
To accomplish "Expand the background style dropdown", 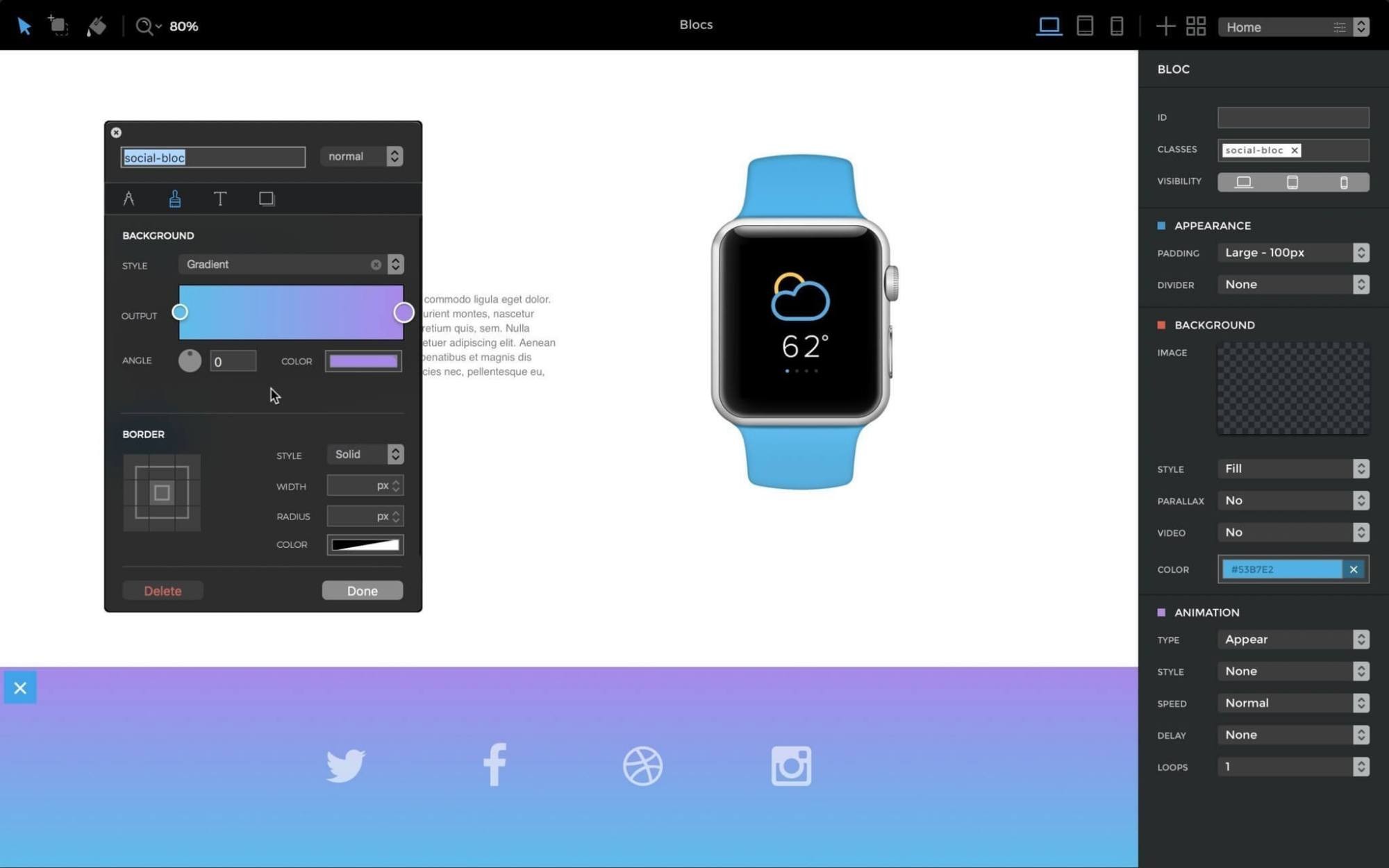I will (396, 264).
